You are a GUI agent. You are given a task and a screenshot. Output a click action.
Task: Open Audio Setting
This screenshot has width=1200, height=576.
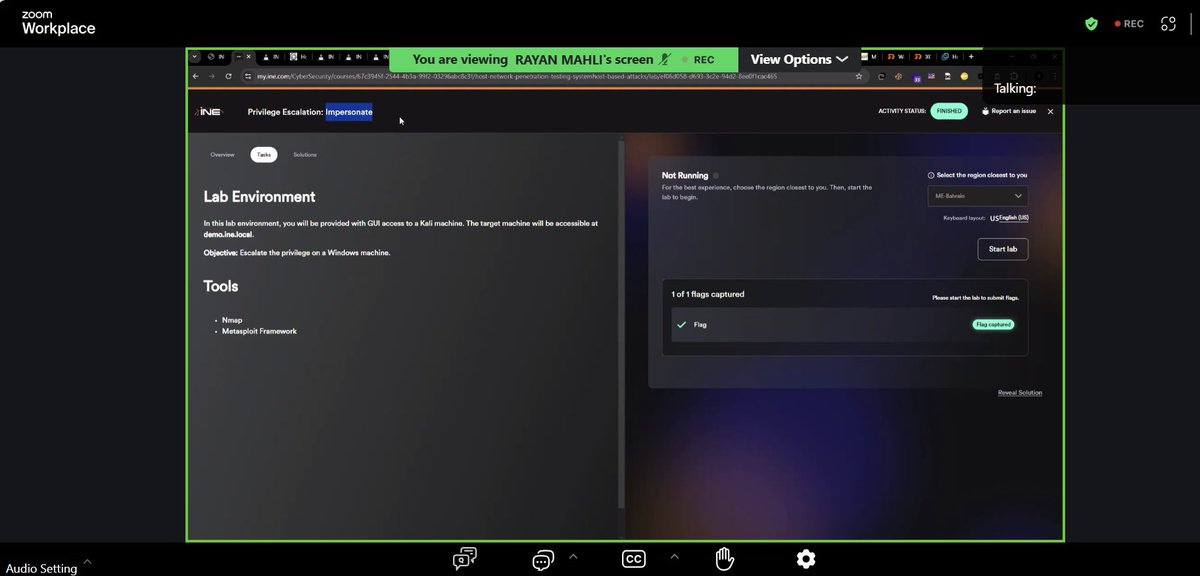(41, 568)
